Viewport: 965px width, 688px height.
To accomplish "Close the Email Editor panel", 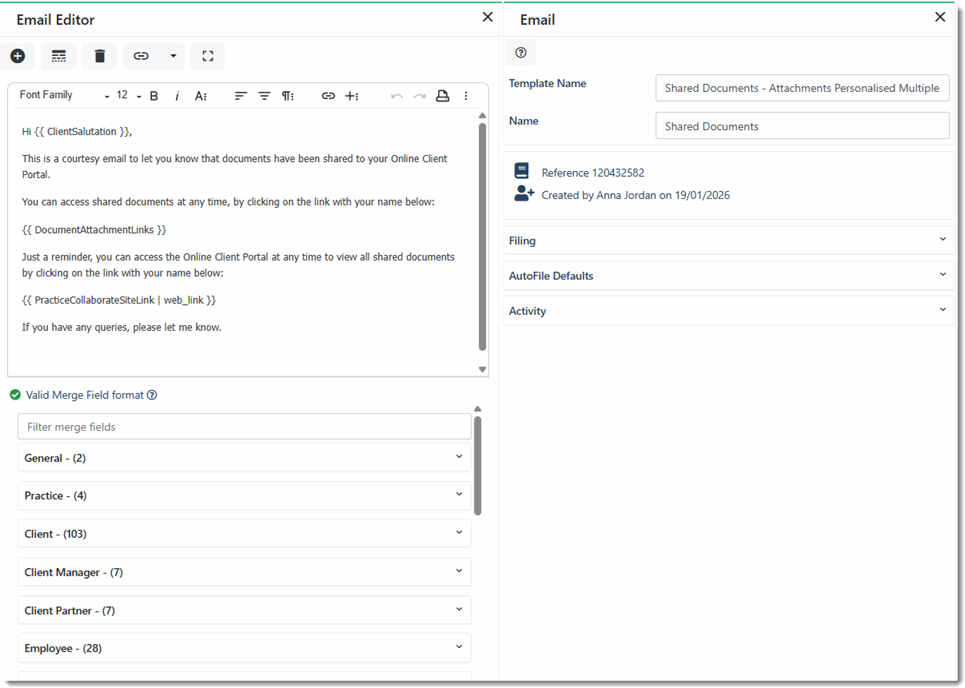I will 487,17.
